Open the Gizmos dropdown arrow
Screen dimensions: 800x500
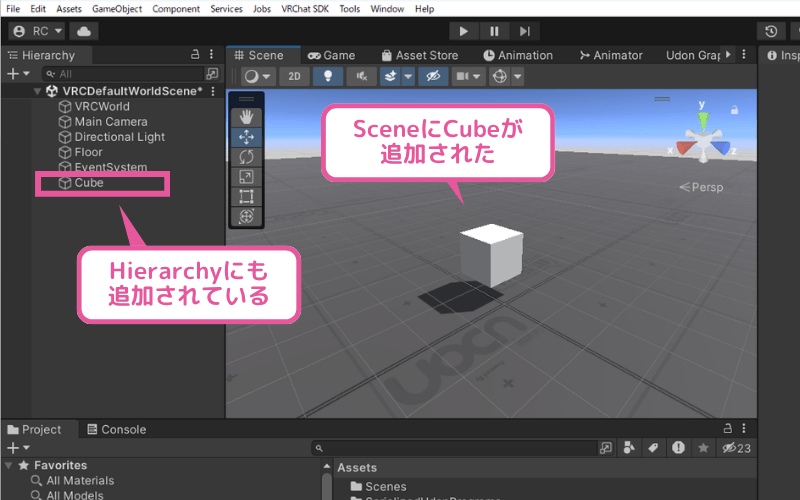517,77
